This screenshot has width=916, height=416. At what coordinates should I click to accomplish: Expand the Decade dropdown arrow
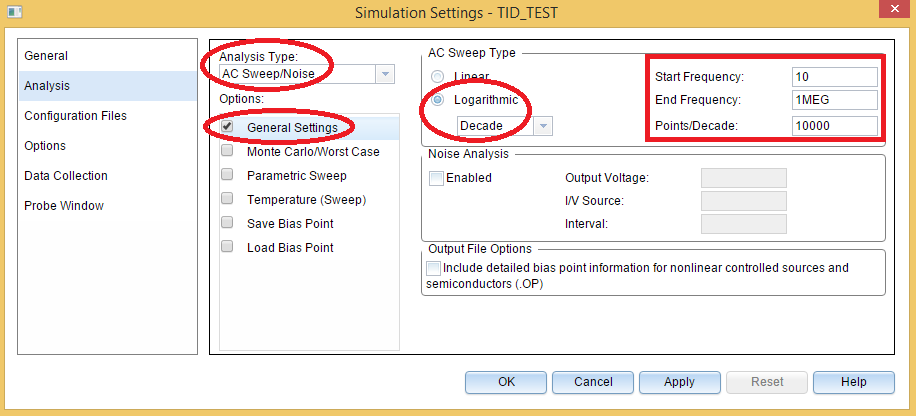pyautogui.click(x=543, y=126)
